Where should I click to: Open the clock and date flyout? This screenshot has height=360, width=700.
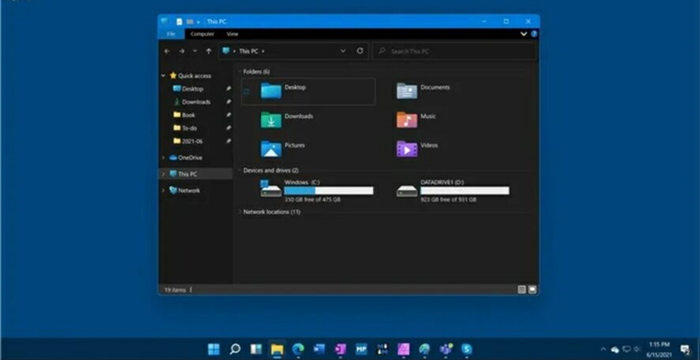click(x=659, y=349)
